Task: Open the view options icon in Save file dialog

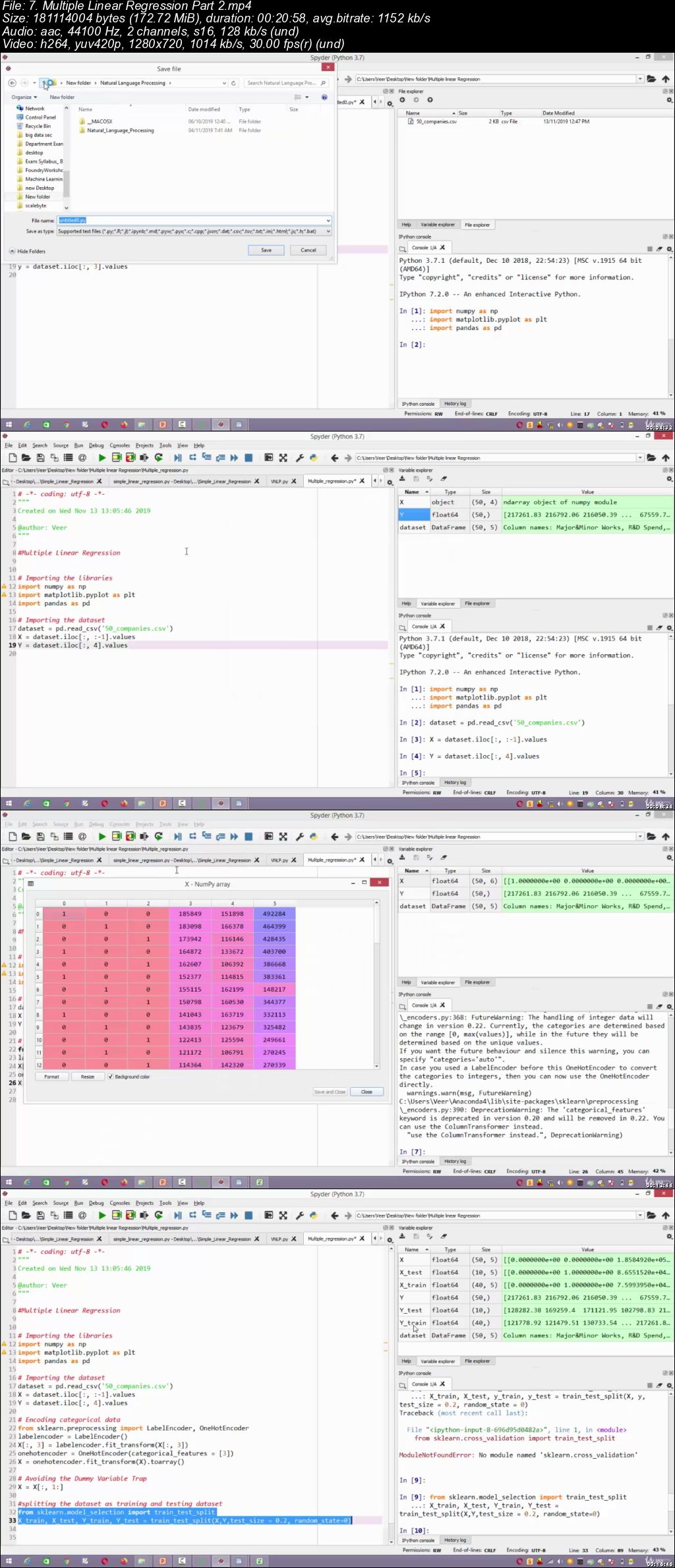Action: (x=299, y=97)
